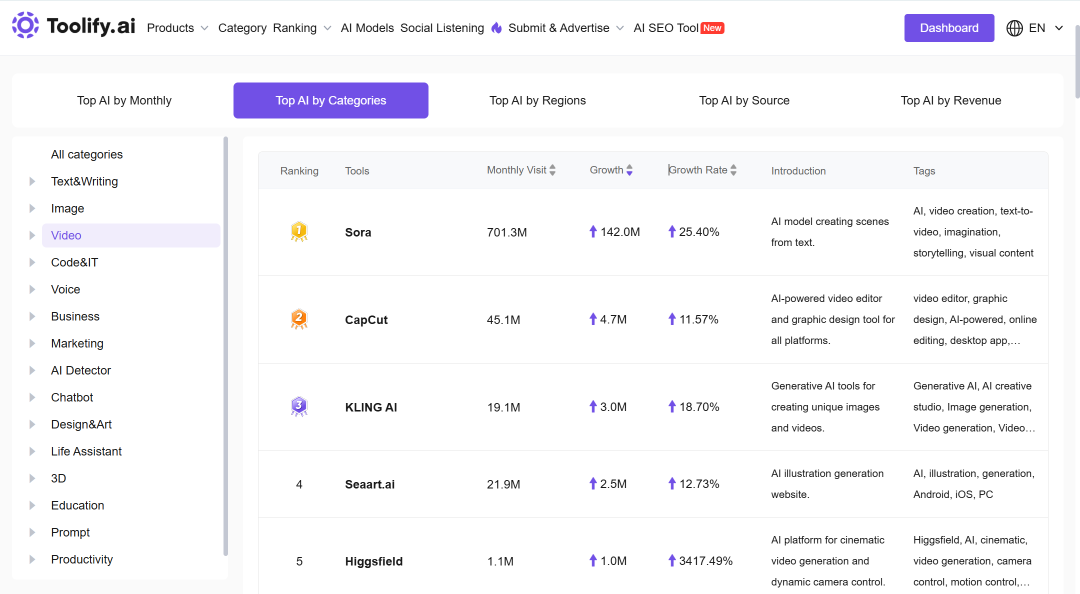Click the Toolify.ai logo icon
The width and height of the screenshot is (1080, 594).
(x=25, y=25)
